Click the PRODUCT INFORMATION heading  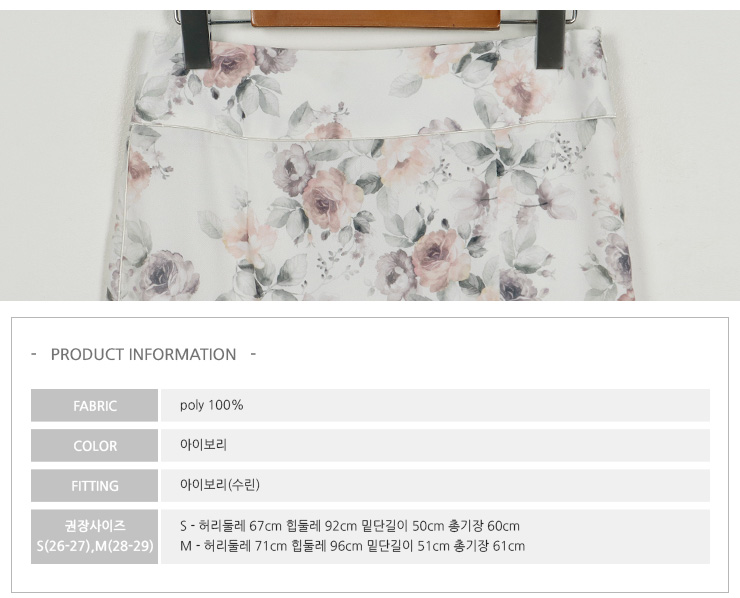(x=143, y=354)
